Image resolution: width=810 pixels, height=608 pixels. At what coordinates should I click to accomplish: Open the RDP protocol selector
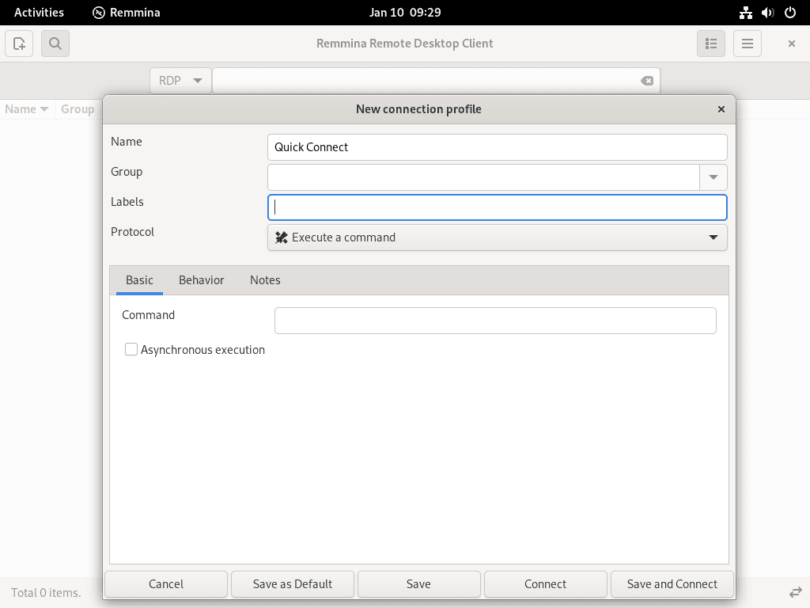click(180, 80)
